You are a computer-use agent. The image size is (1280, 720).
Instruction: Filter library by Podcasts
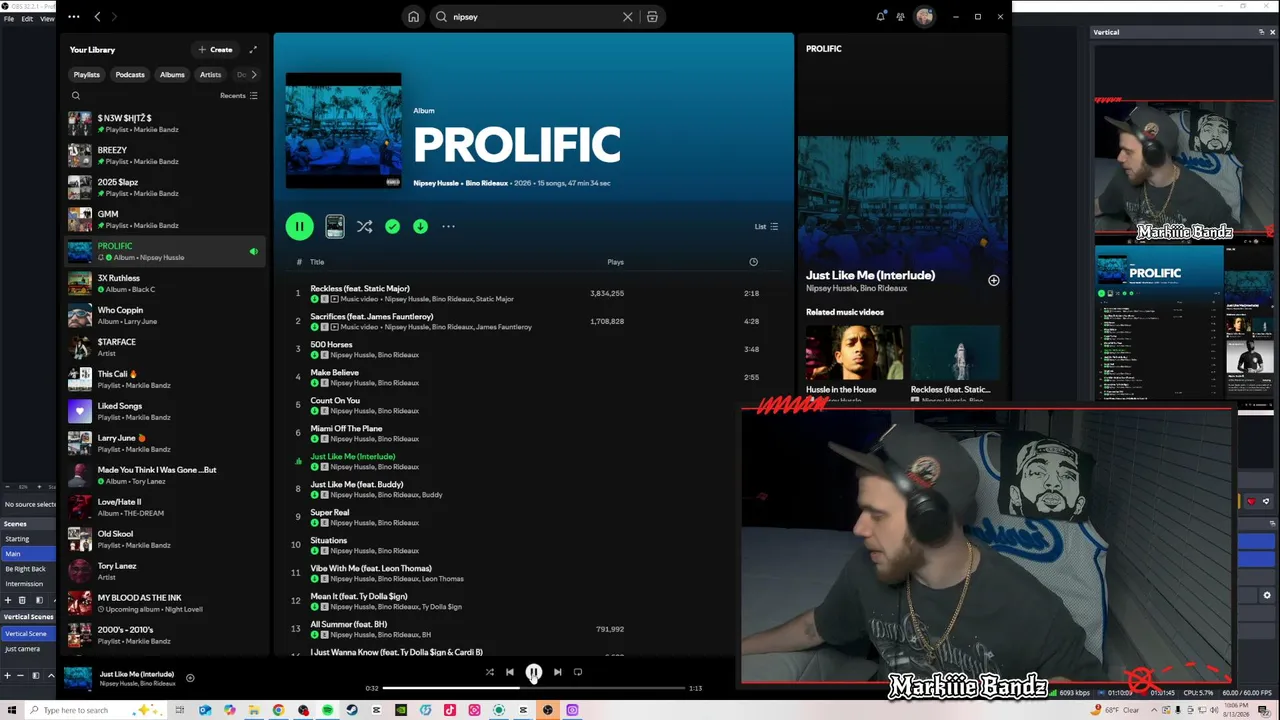130,75
